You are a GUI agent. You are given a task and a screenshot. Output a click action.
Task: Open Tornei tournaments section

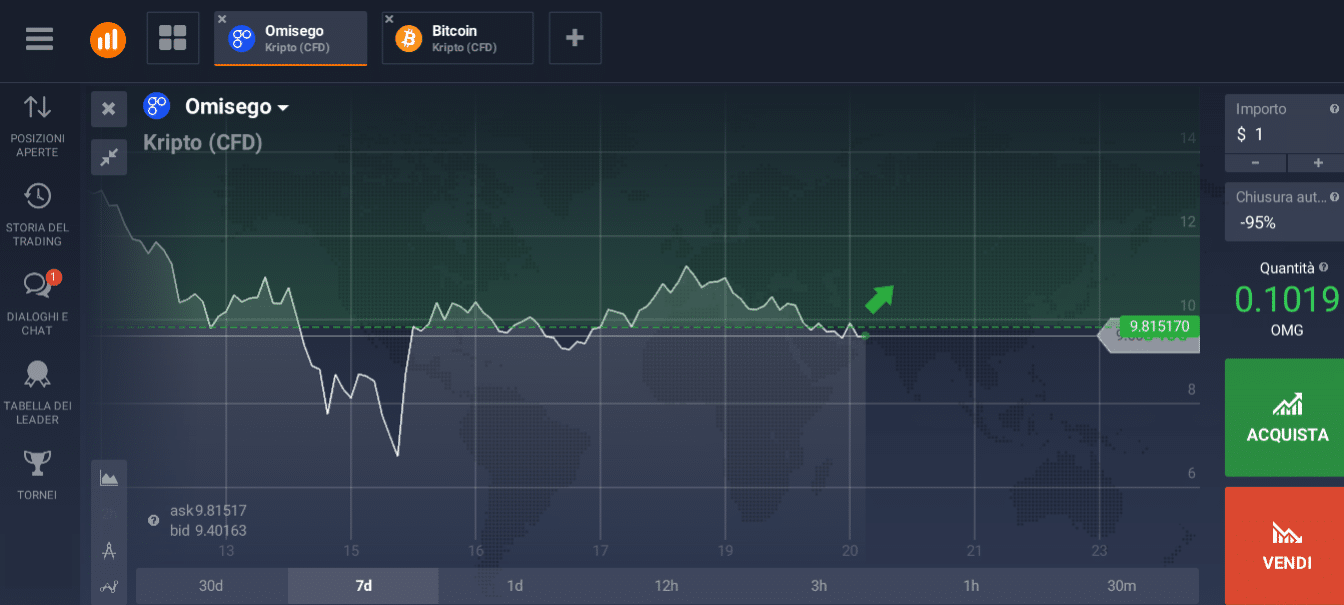point(38,475)
